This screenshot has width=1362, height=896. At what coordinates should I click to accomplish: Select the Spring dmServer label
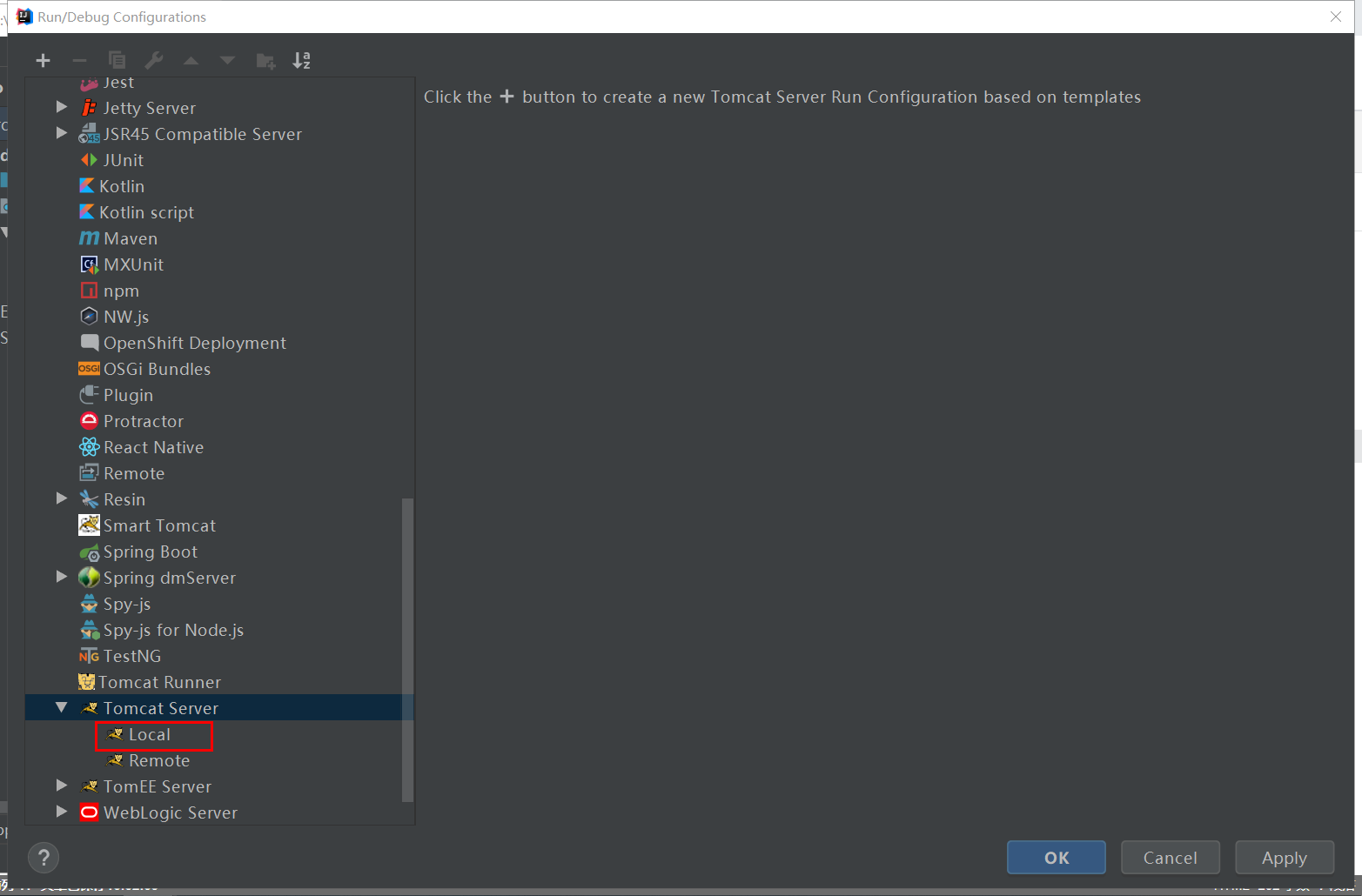click(x=170, y=578)
